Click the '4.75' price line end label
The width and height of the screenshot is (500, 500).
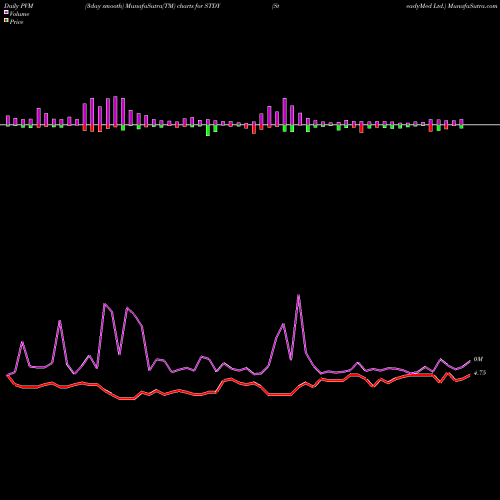point(480,373)
